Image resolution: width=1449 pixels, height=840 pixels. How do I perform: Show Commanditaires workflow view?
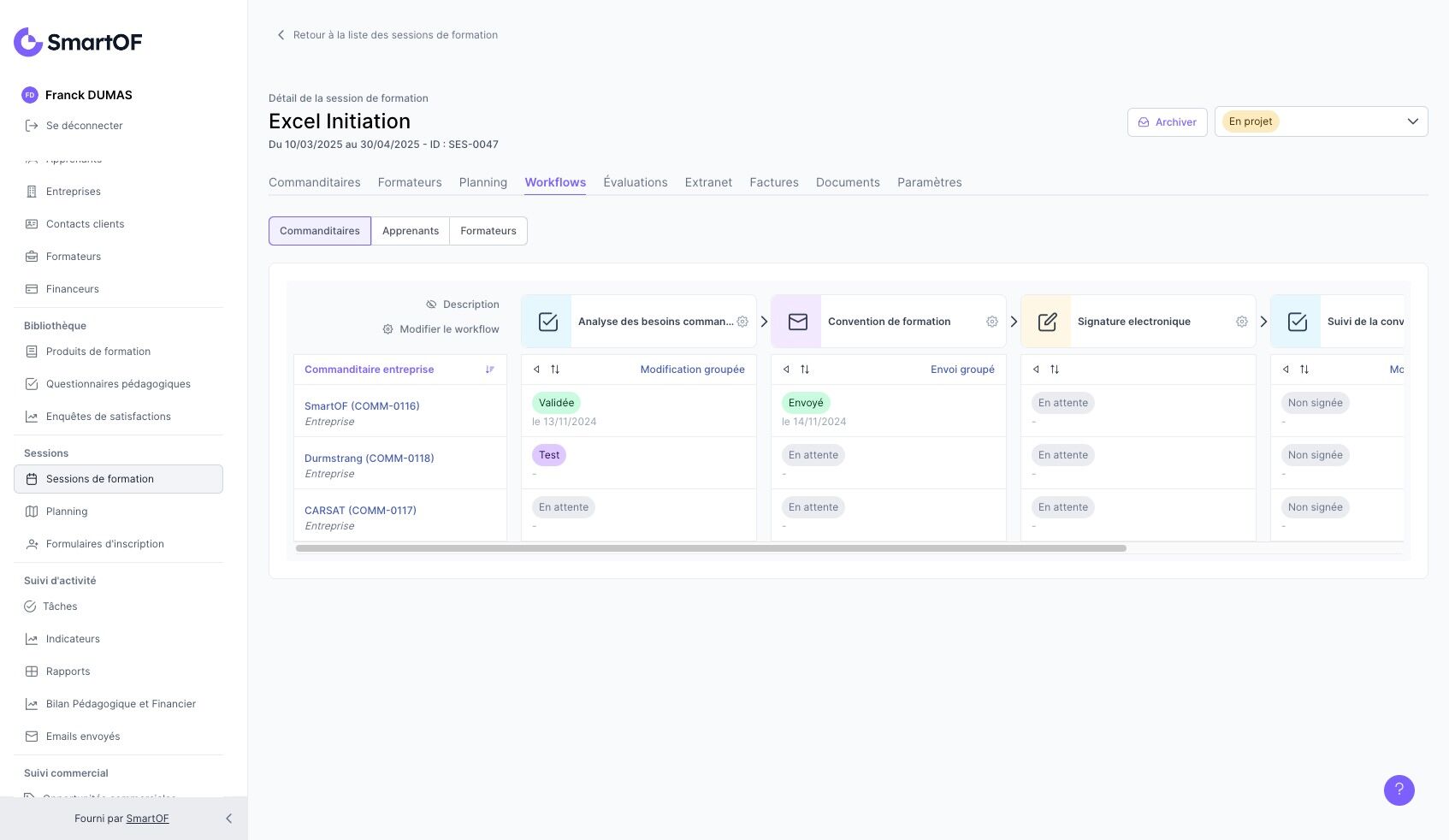(320, 231)
